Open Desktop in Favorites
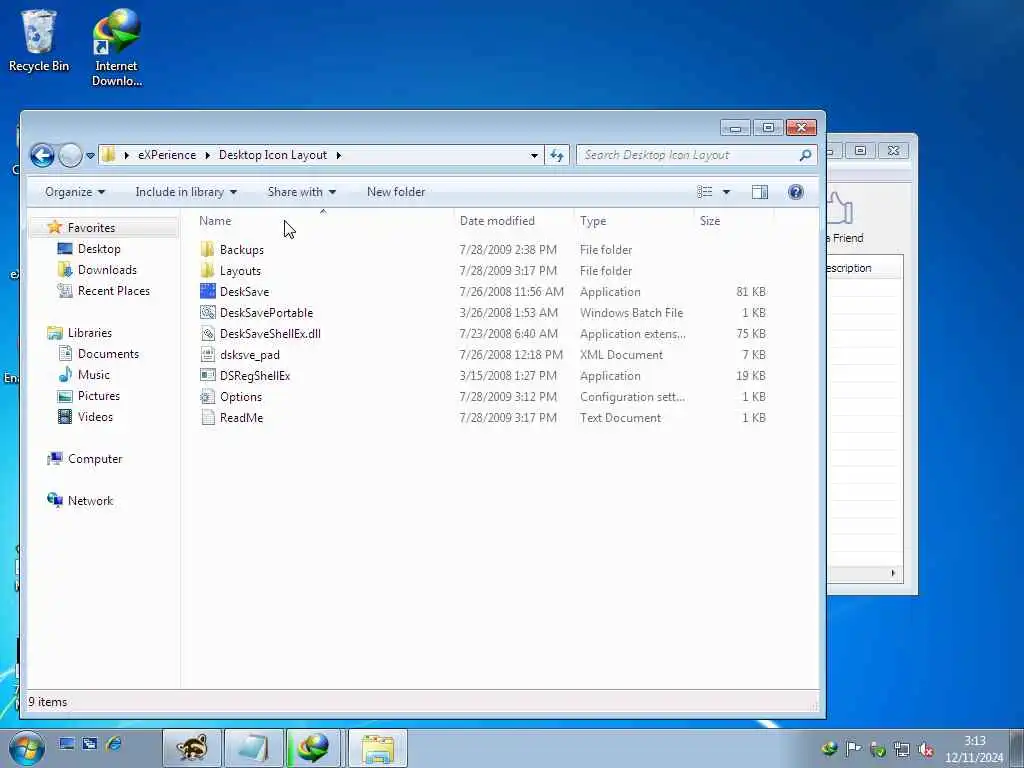The height and width of the screenshot is (768, 1024). tap(99, 249)
